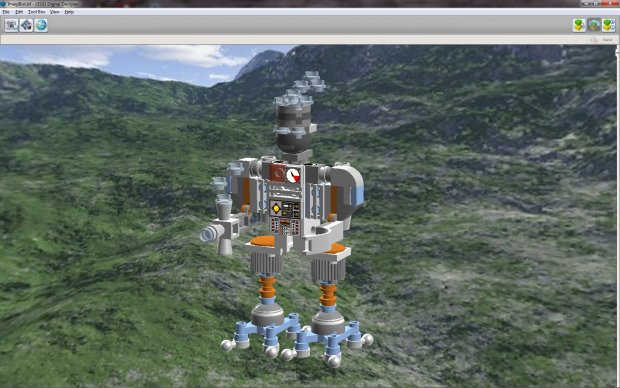Switch to Build mode icon
The height and width of the screenshot is (388, 620).
[x=579, y=25]
